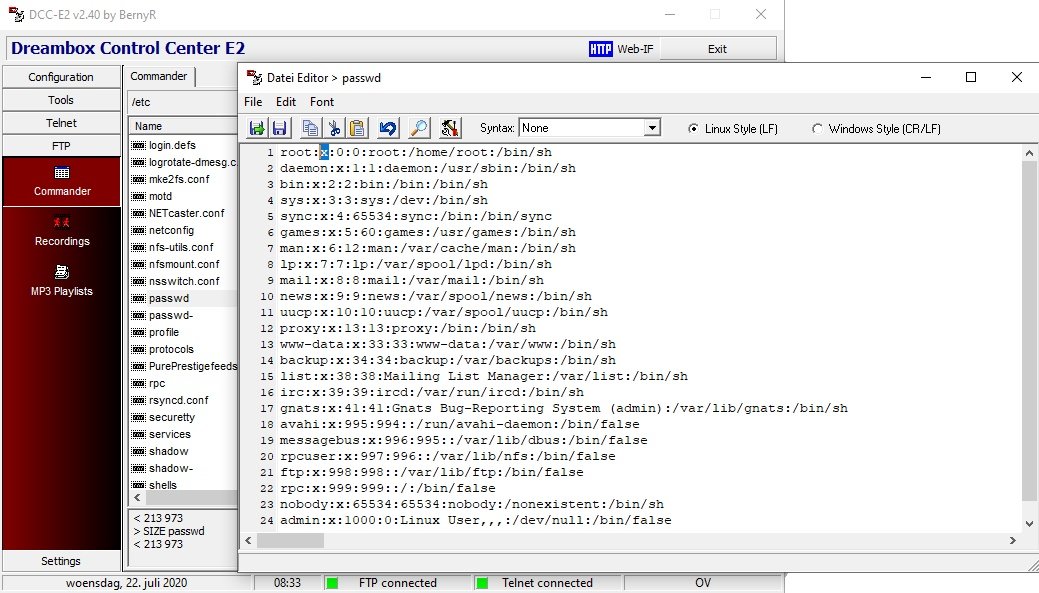Viewport: 1039px width, 593px height.
Task: Select nsswitch.conf in file list
Action: 184,281
